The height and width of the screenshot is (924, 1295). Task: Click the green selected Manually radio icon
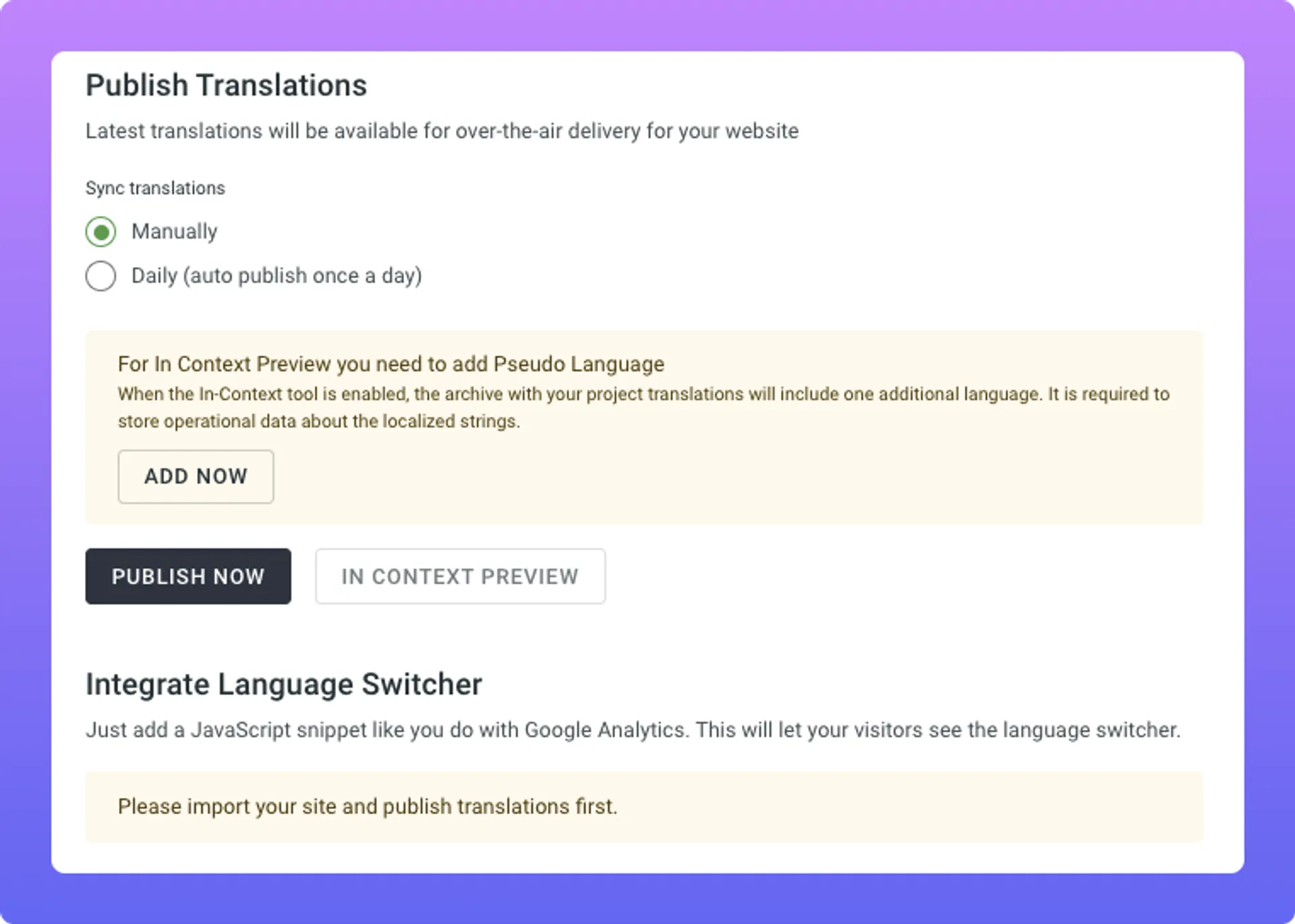100,231
